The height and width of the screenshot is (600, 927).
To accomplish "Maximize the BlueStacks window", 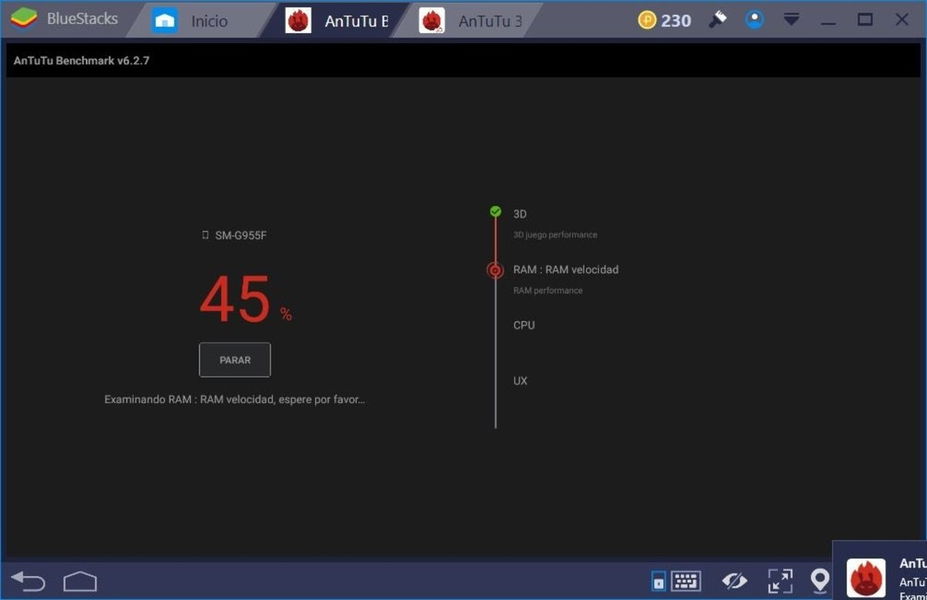I will (x=865, y=20).
